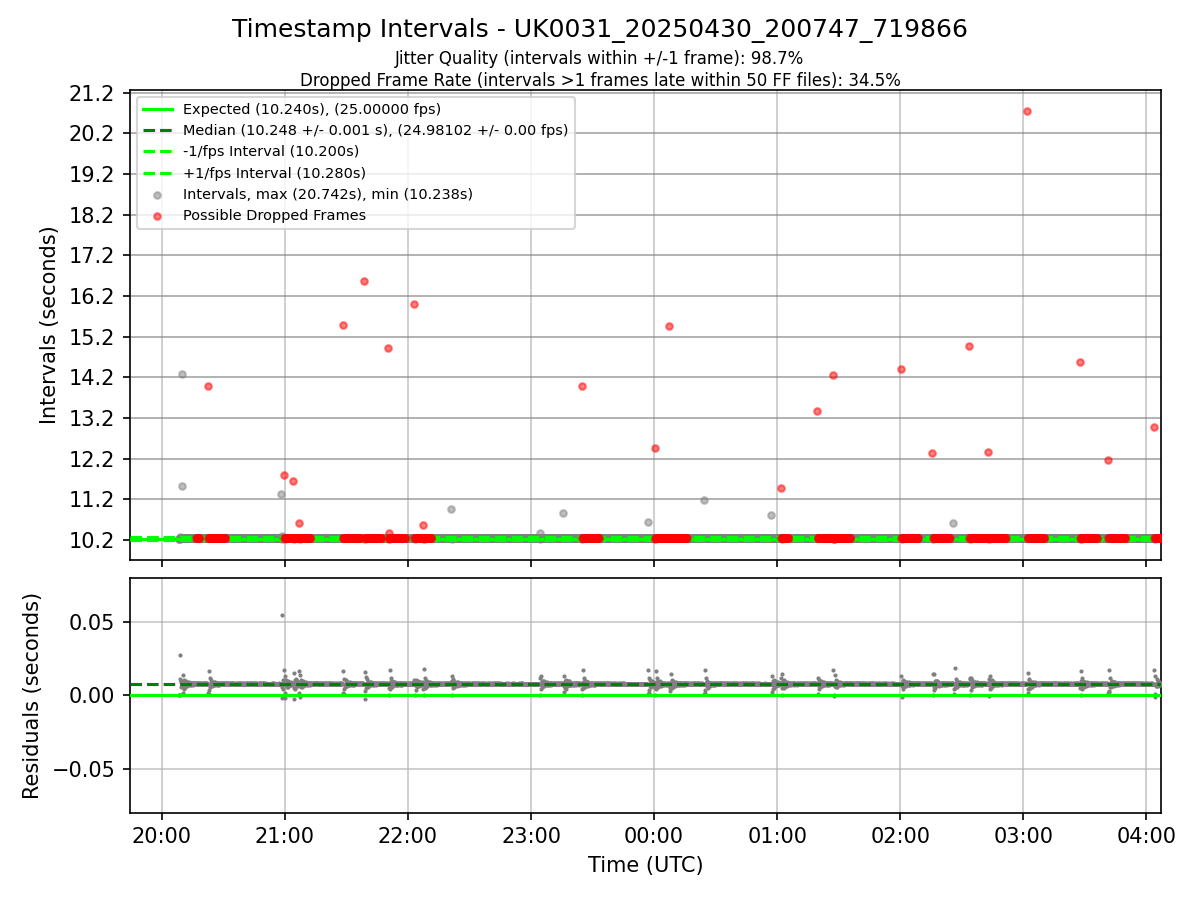Click the 'Dropped Frame Rate' subtitle line reading 34.5%

[600, 80]
